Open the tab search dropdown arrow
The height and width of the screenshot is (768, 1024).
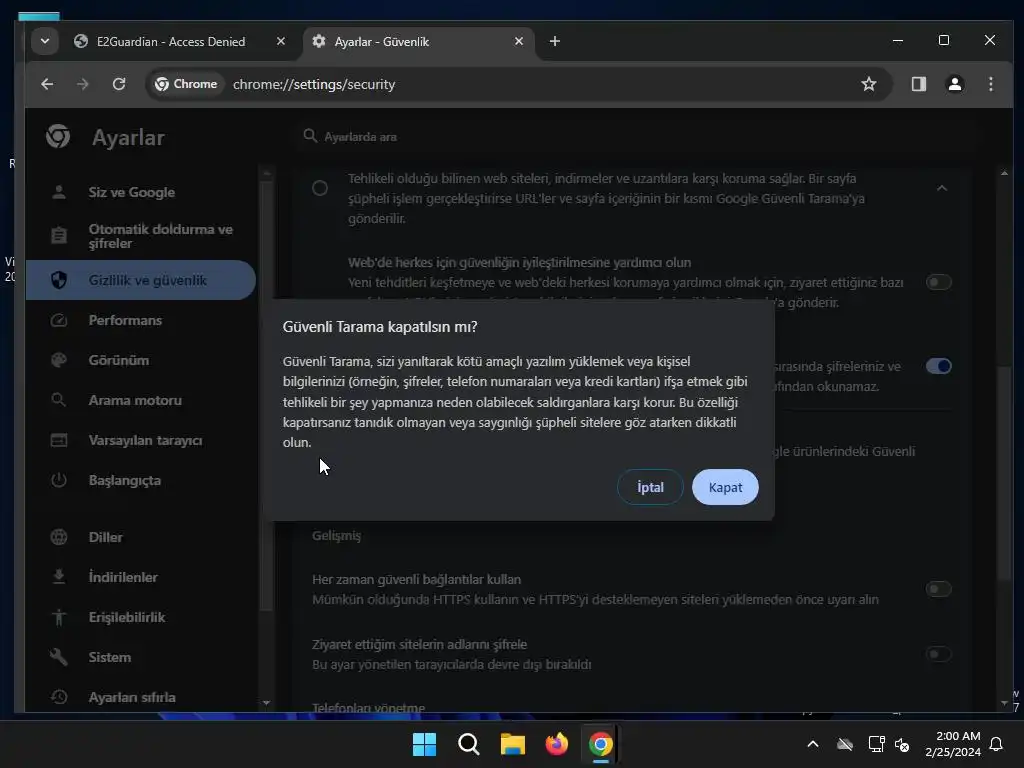(x=44, y=41)
